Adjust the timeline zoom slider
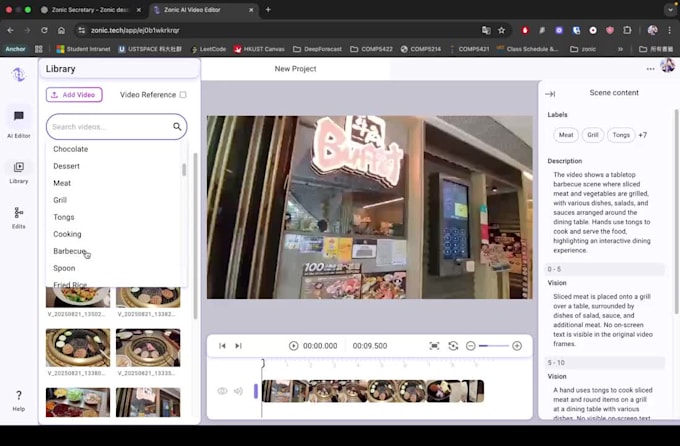The image size is (680, 446). coord(494,346)
